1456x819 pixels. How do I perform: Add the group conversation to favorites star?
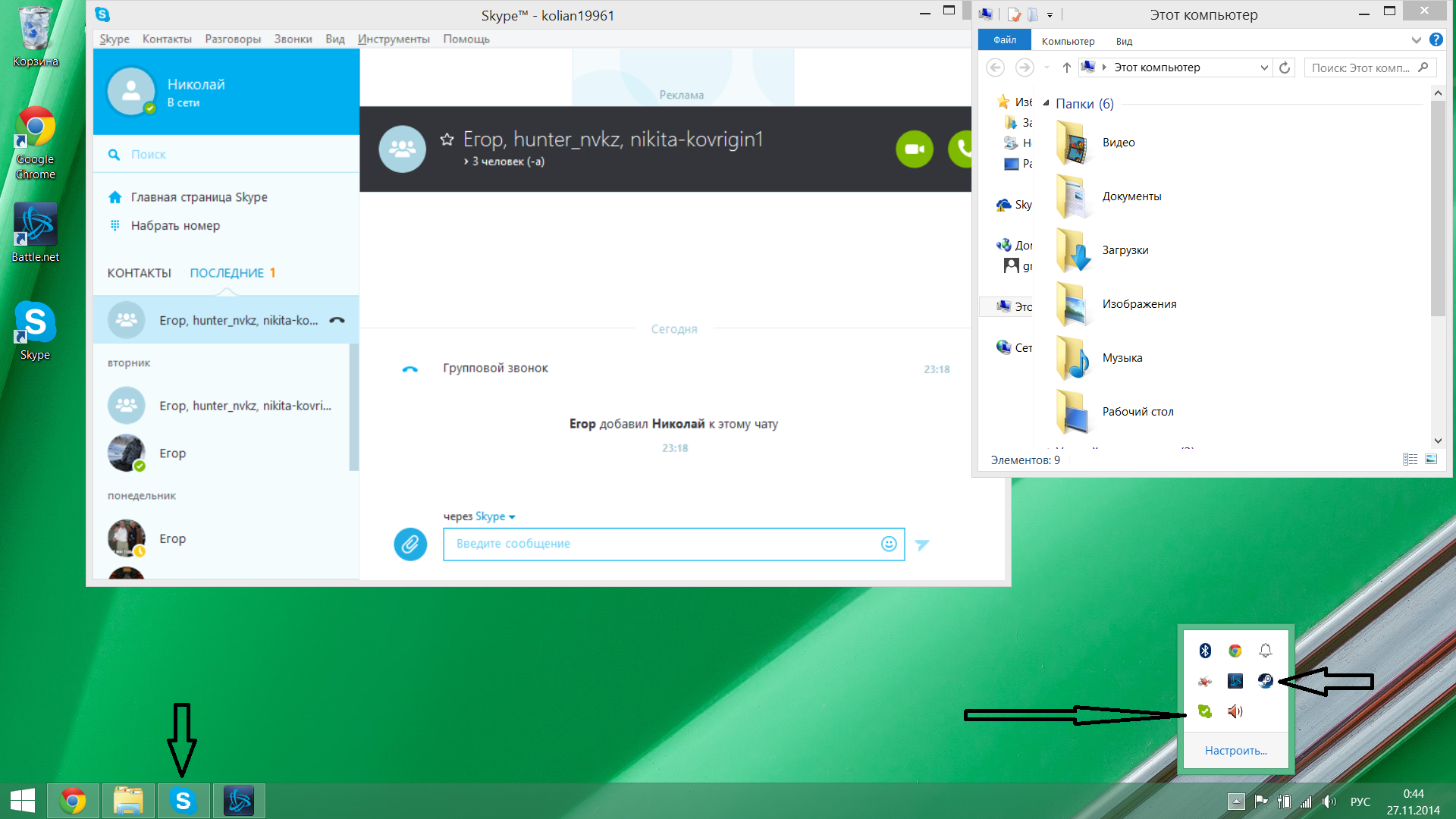click(447, 139)
